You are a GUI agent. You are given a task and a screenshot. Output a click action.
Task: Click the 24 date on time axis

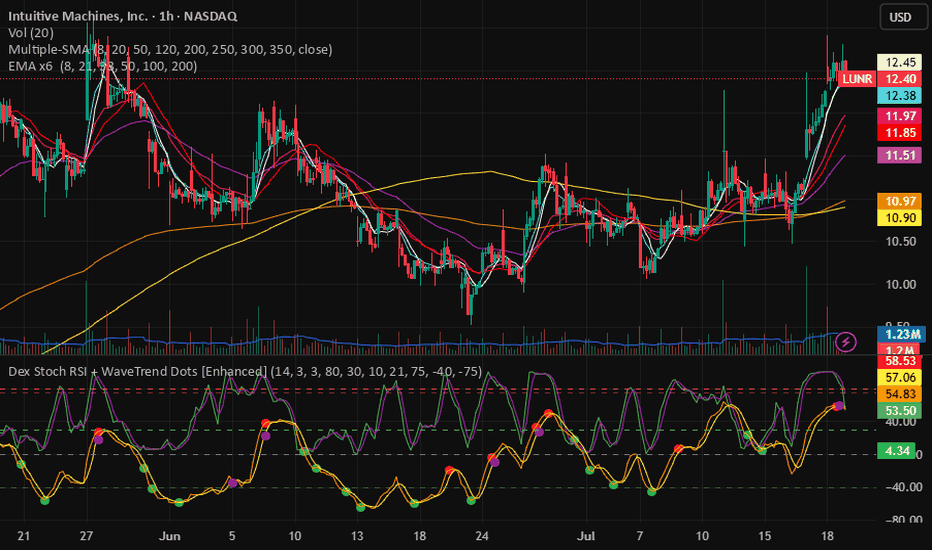[x=481, y=536]
